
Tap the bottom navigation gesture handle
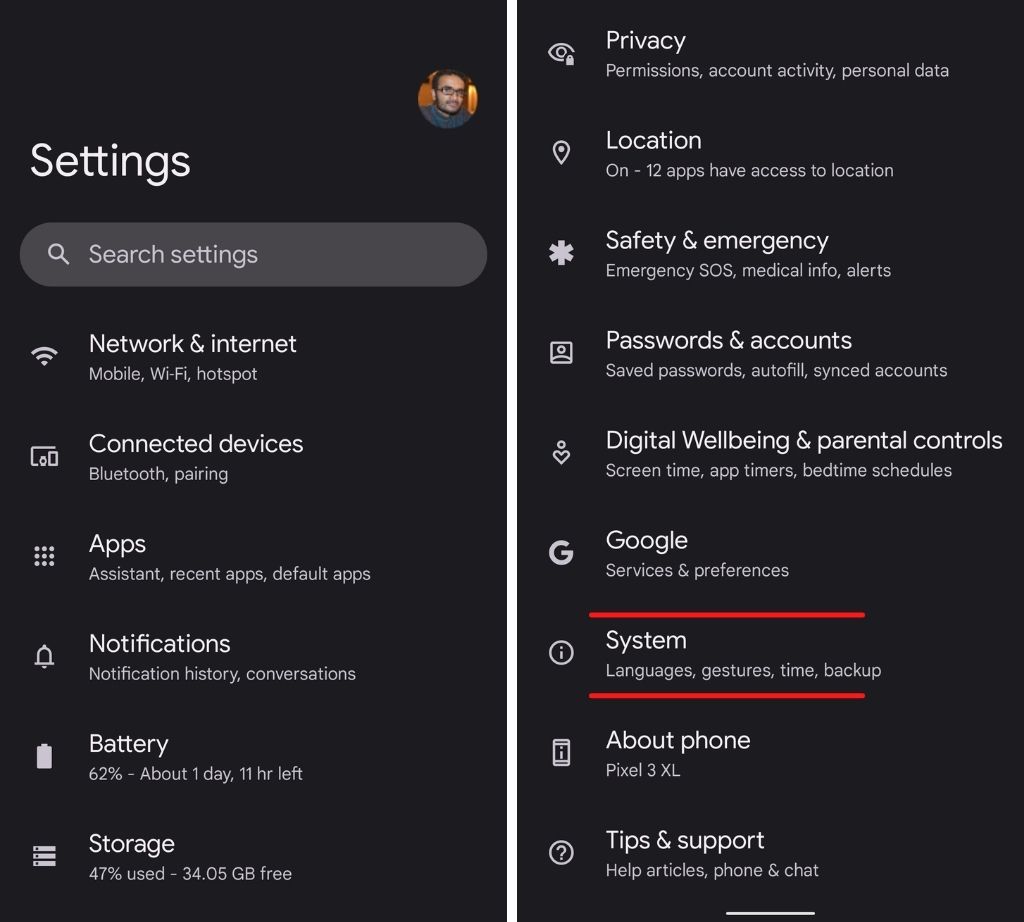pos(770,912)
